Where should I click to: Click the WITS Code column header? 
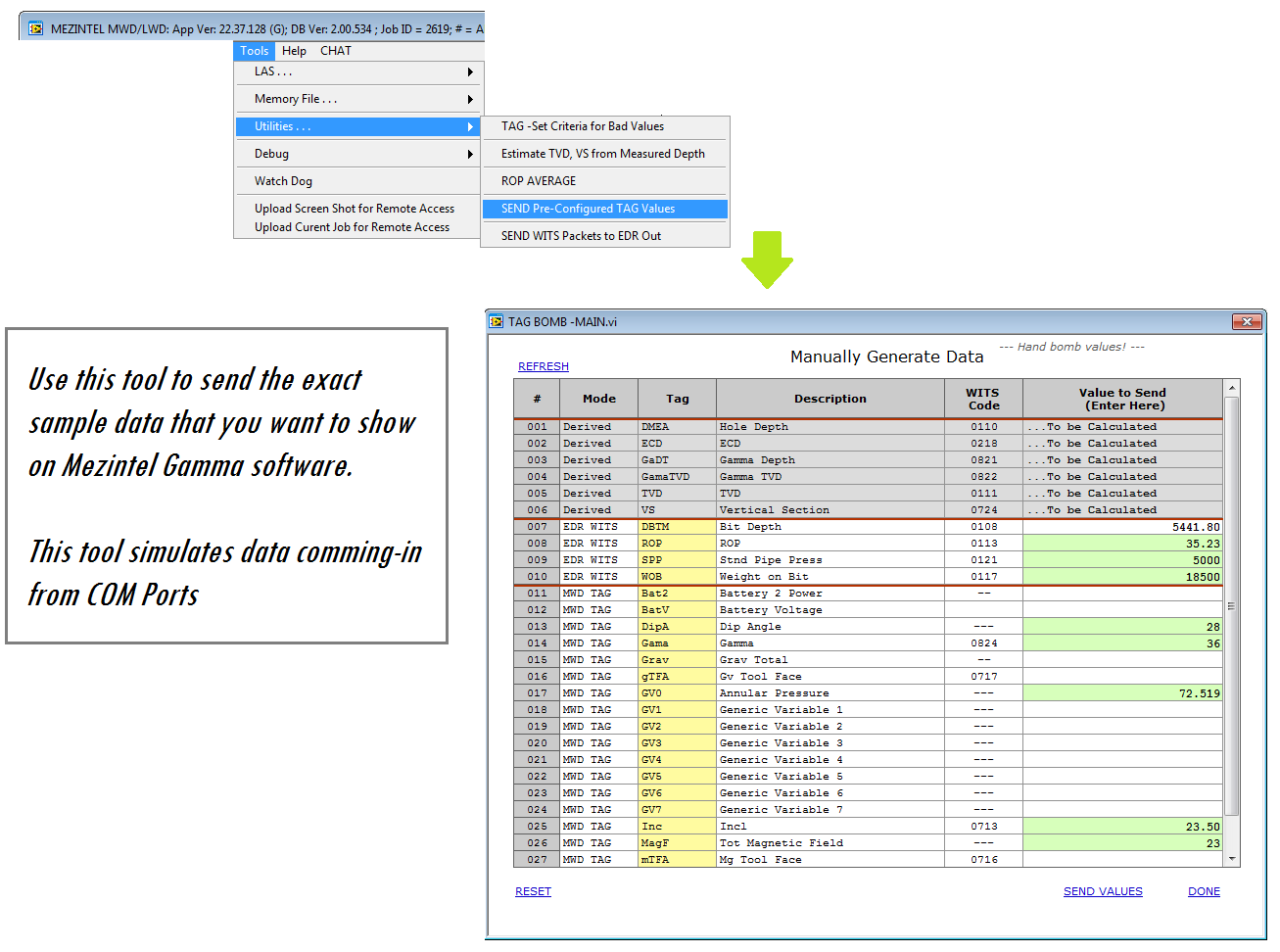(983, 399)
